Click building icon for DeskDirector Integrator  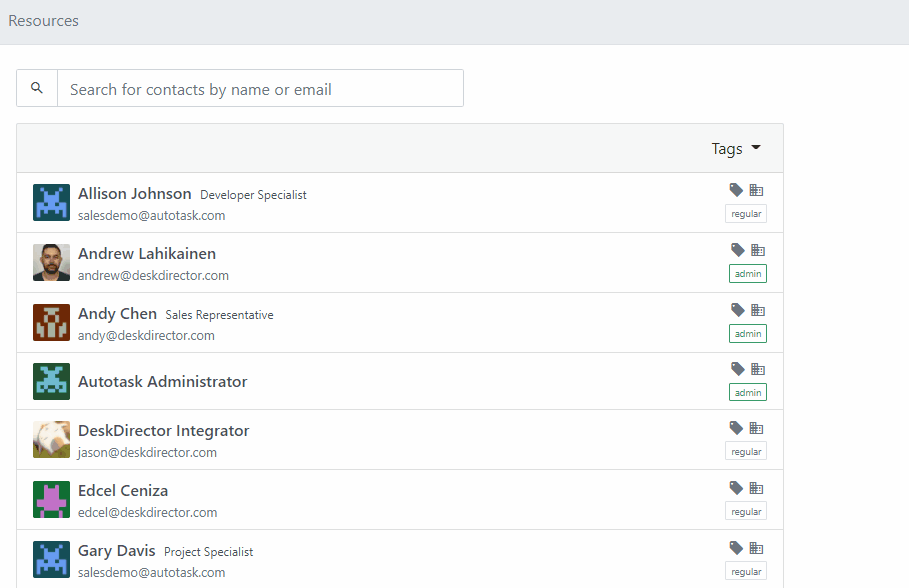pos(756,428)
